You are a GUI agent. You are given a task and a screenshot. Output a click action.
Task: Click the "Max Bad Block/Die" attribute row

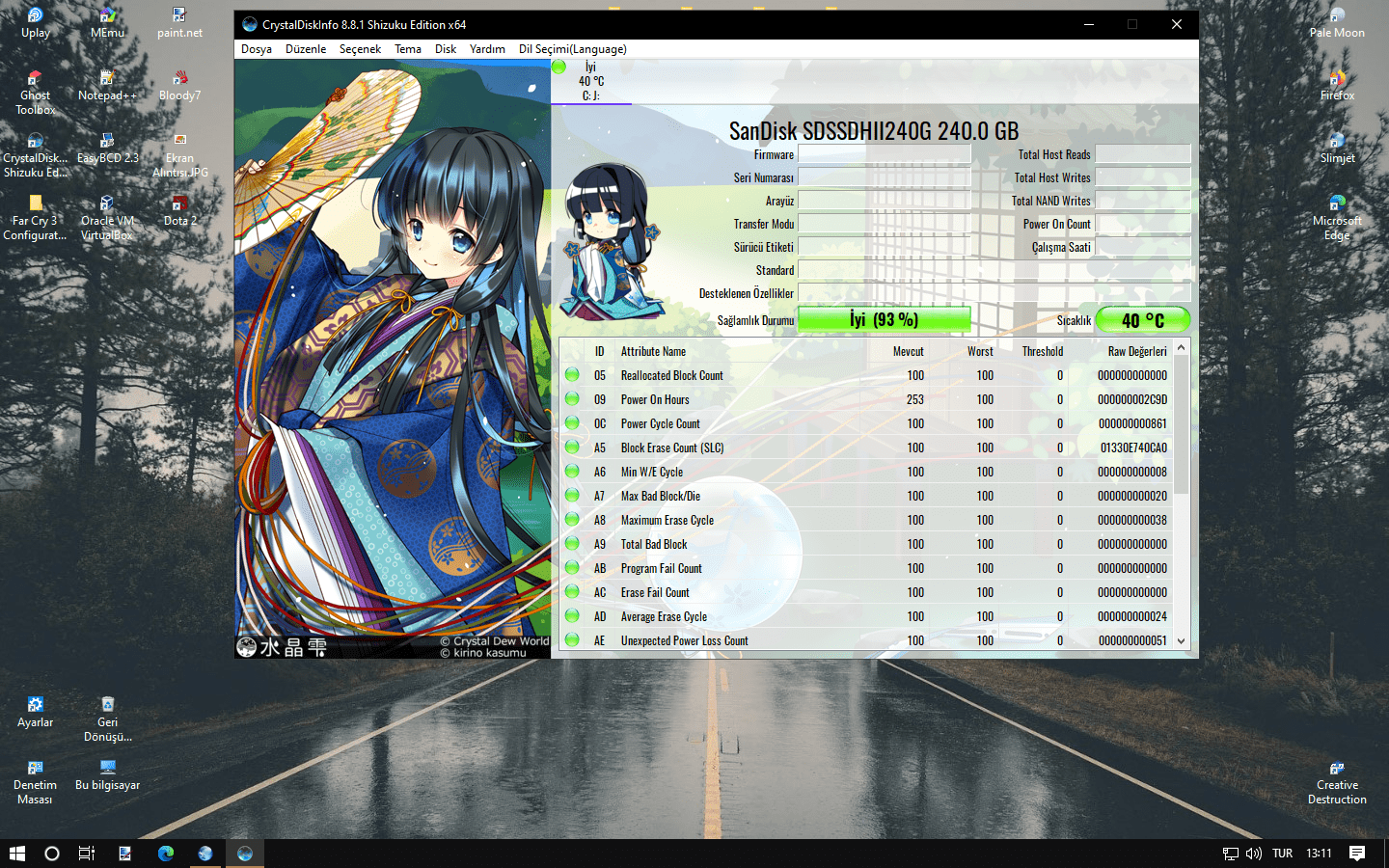(867, 496)
